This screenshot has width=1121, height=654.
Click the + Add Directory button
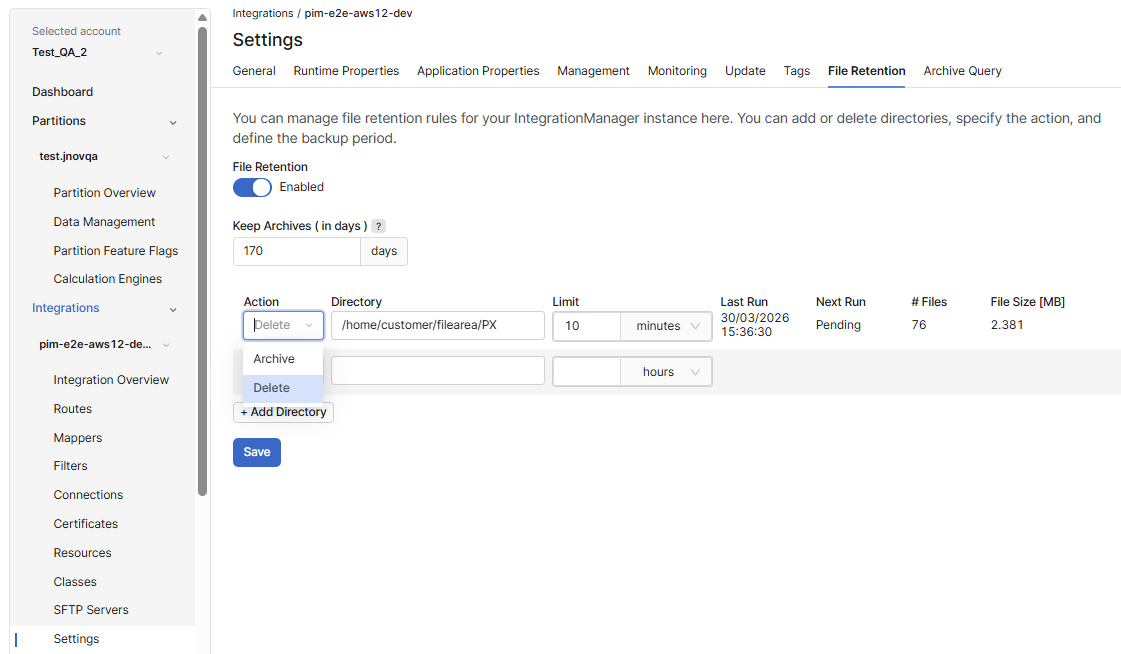[x=283, y=412]
